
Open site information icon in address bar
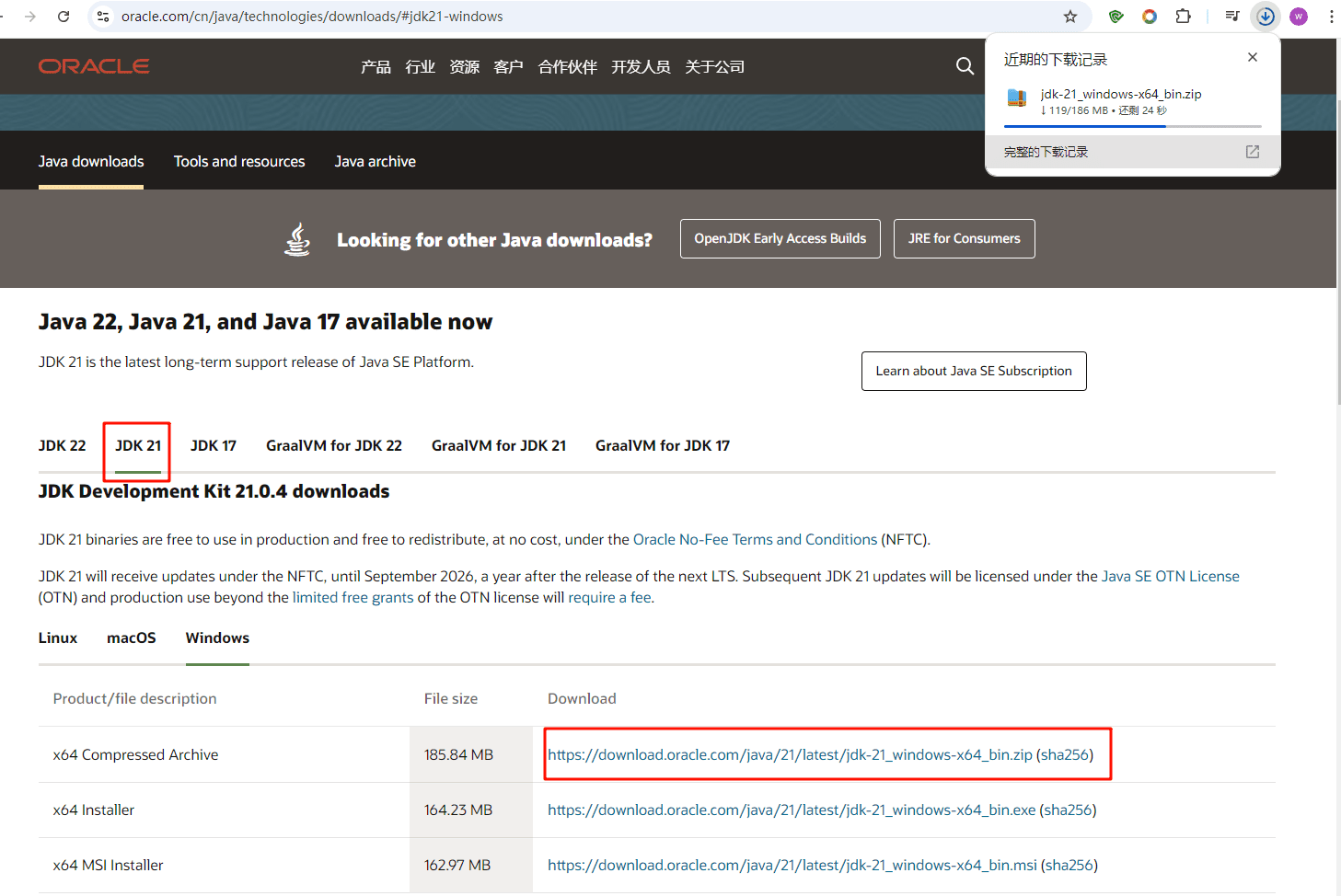(103, 17)
